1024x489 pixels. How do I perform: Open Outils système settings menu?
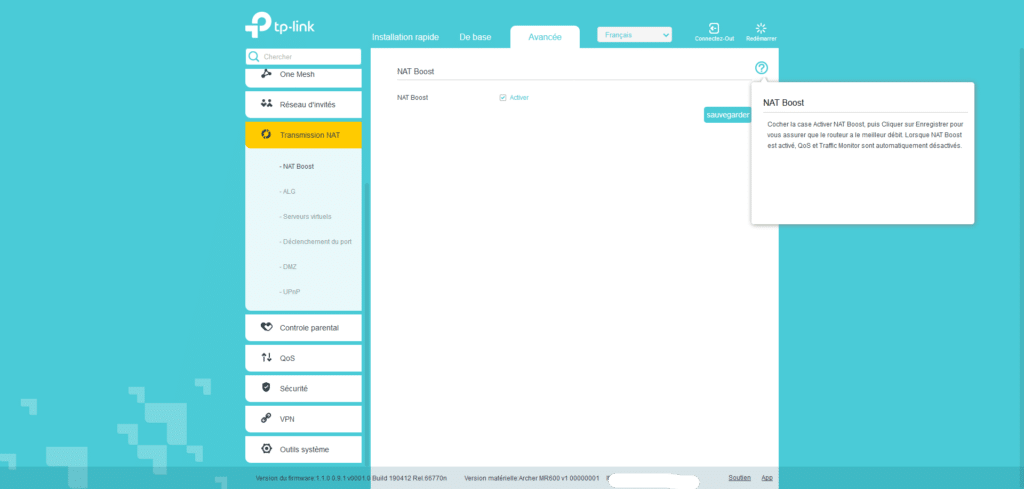pyautogui.click(x=303, y=449)
